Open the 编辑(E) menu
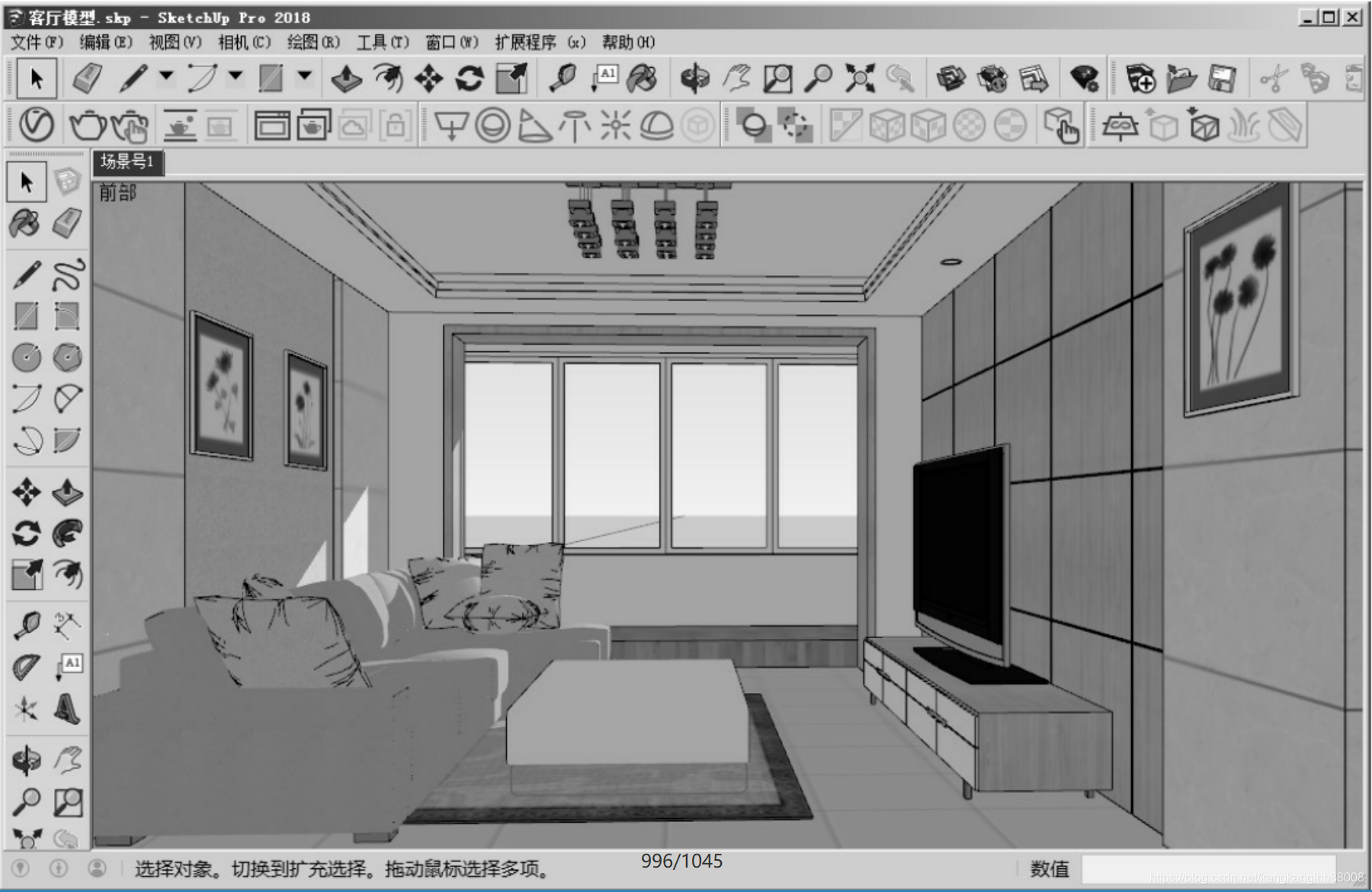1372x892 pixels. (106, 42)
